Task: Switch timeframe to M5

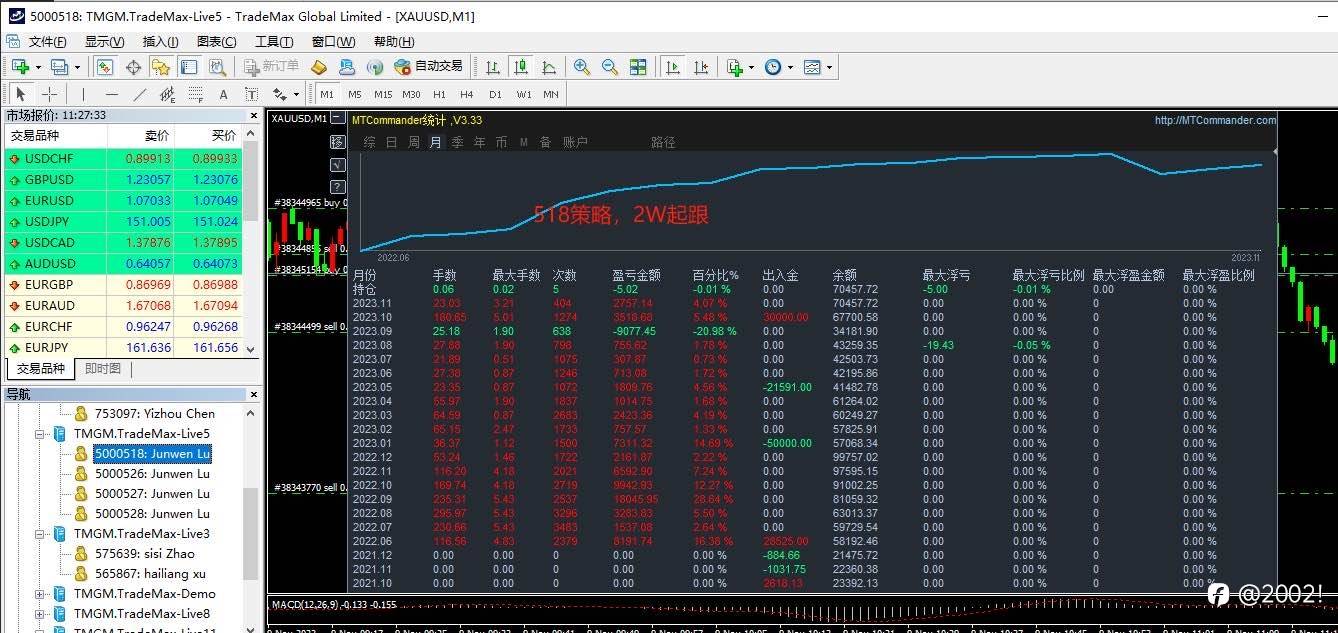Action: pos(355,94)
